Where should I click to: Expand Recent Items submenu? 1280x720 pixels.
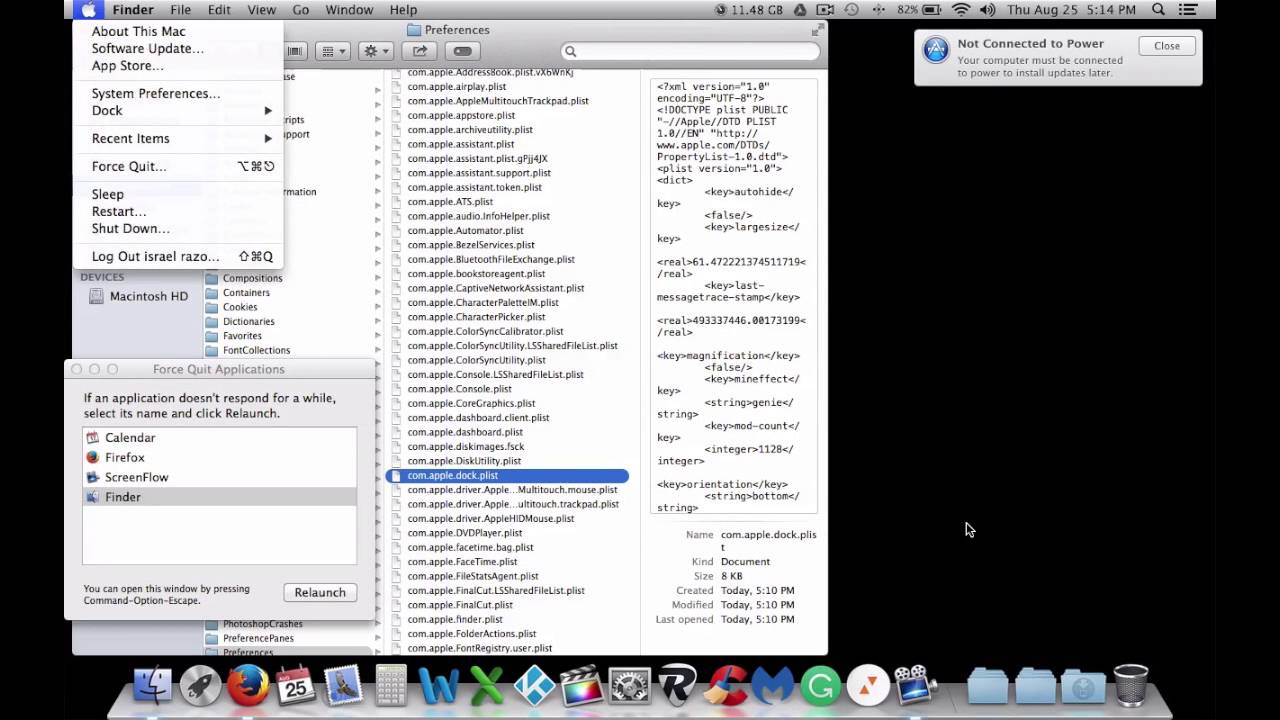coord(178,138)
